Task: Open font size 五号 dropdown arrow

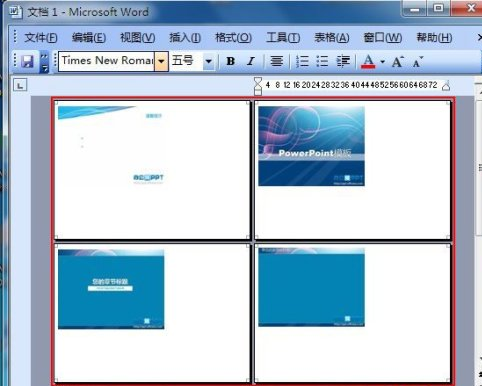Action: (x=208, y=61)
